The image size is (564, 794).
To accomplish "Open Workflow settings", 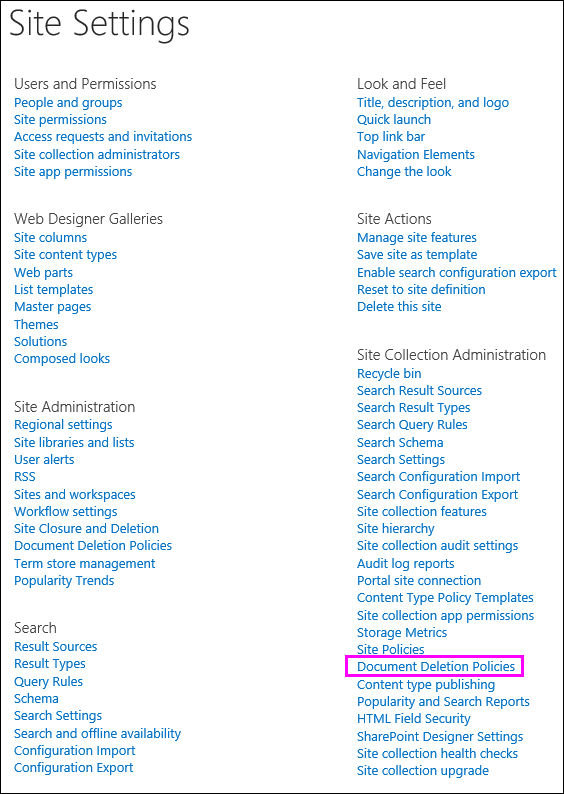I will click(65, 512).
